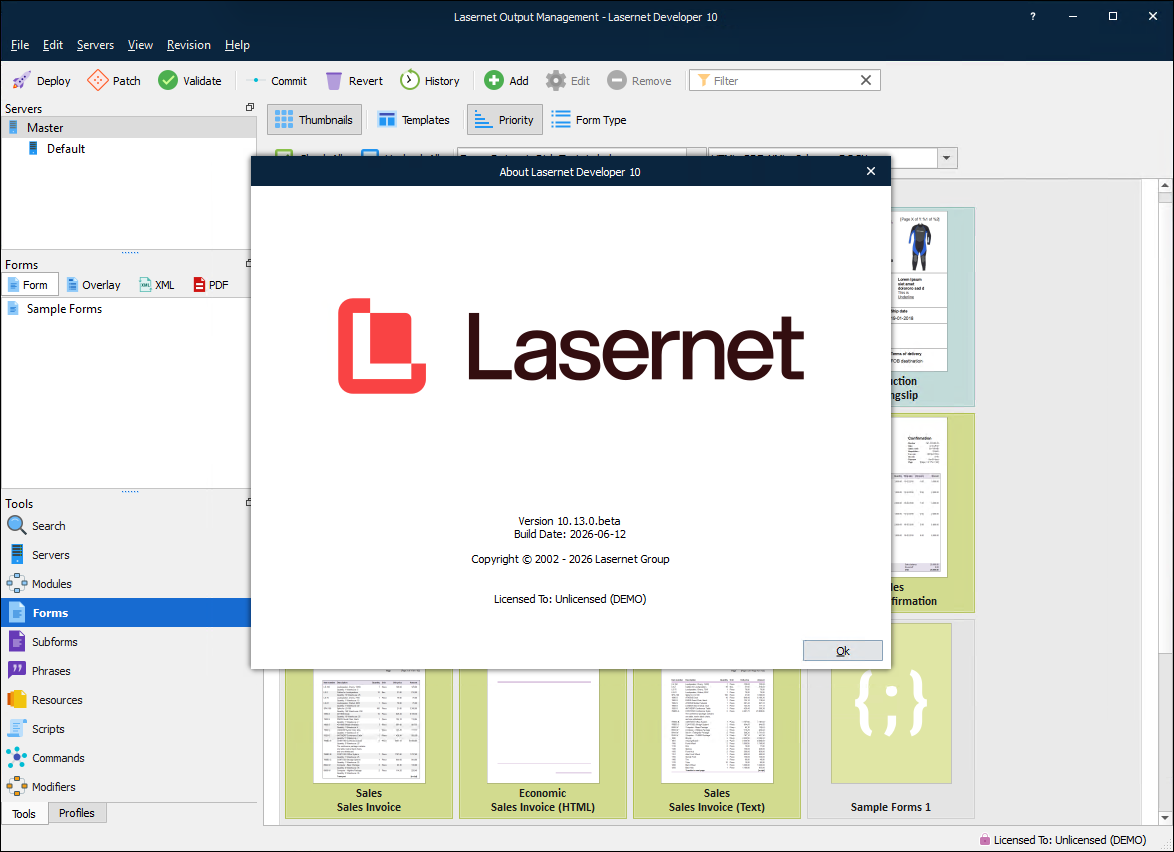The image size is (1174, 852).
Task: Select the Master server node
Action: point(129,127)
